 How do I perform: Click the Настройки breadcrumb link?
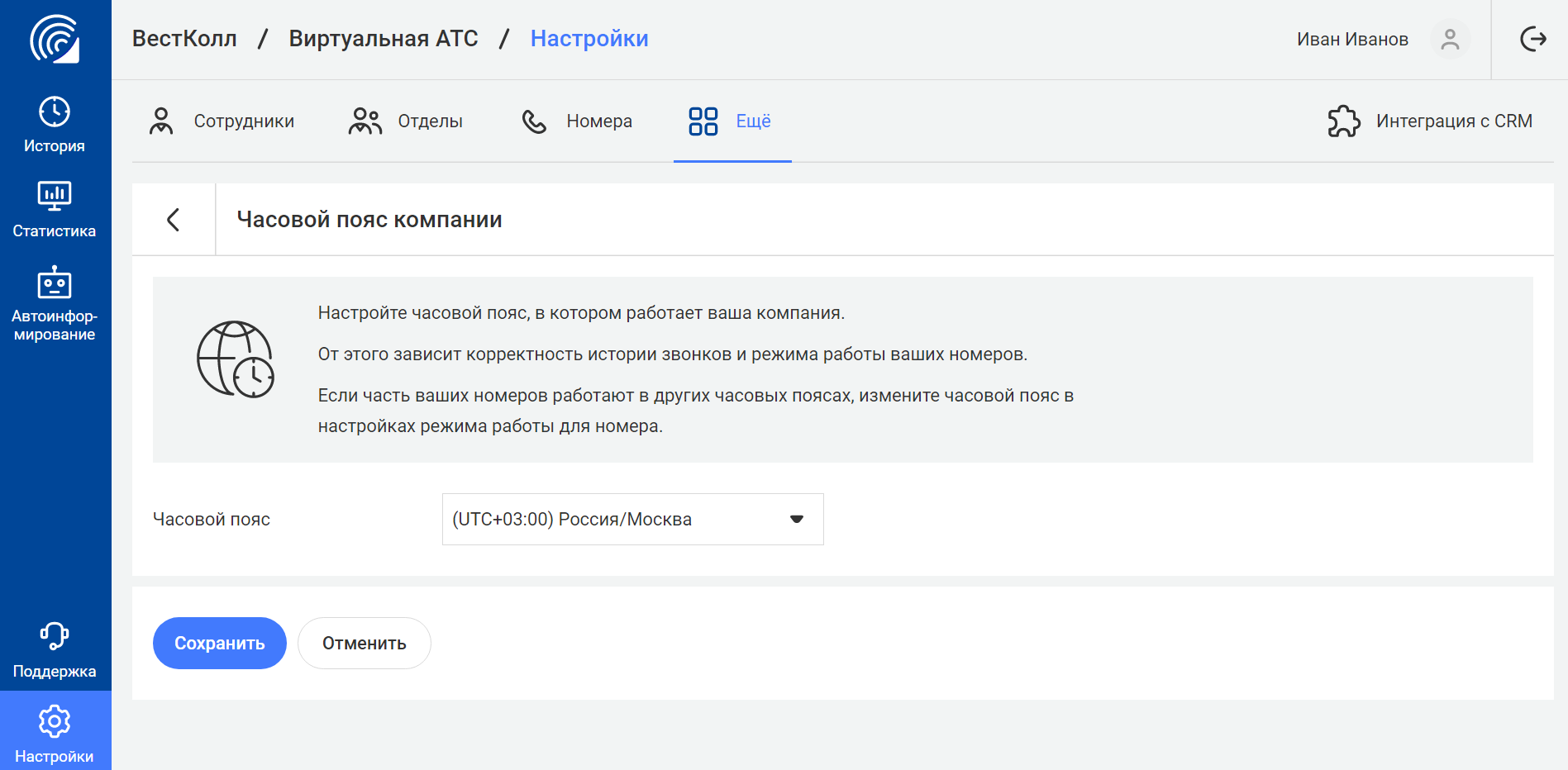pos(589,39)
